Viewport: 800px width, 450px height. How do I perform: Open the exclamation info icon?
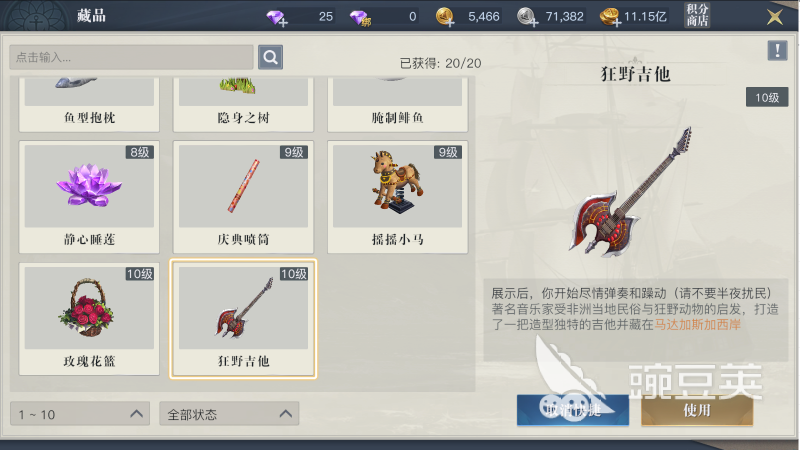(777, 50)
